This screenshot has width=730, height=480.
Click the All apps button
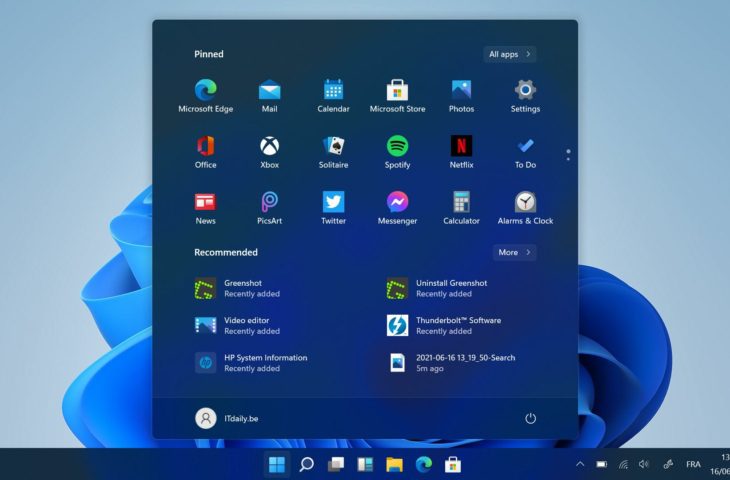pyautogui.click(x=510, y=54)
